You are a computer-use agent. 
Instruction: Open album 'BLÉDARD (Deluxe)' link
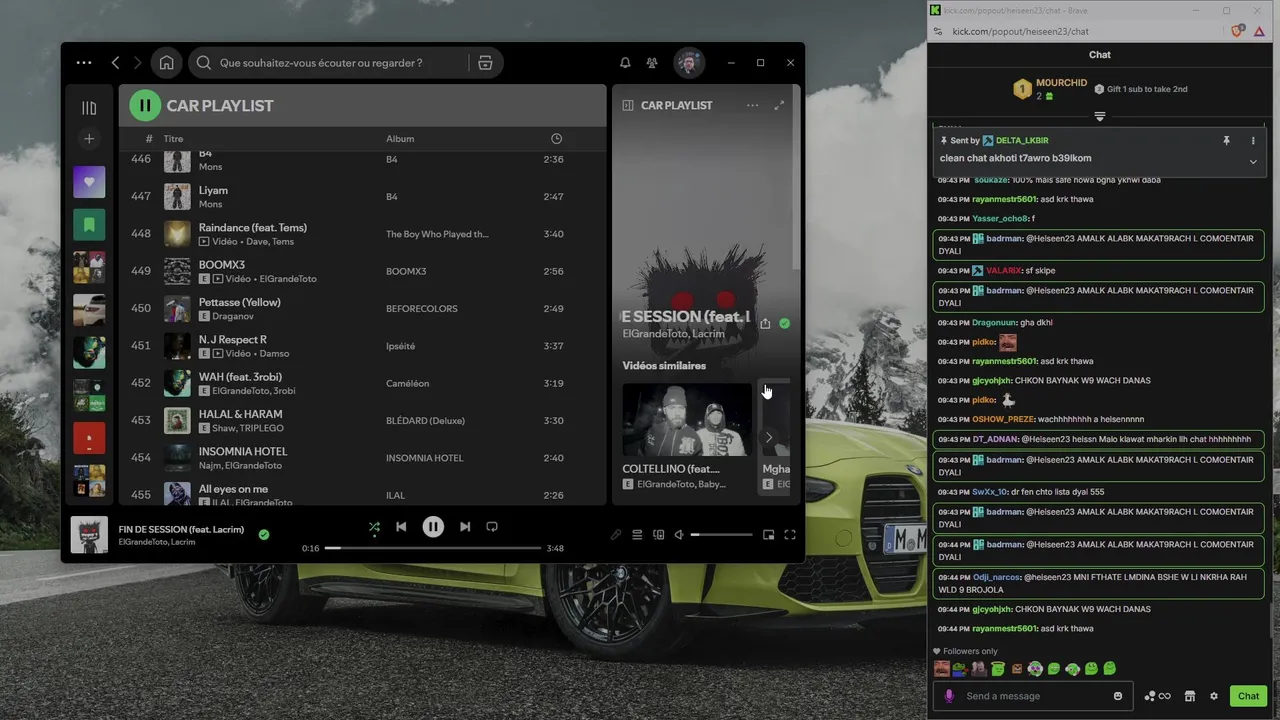pos(425,421)
